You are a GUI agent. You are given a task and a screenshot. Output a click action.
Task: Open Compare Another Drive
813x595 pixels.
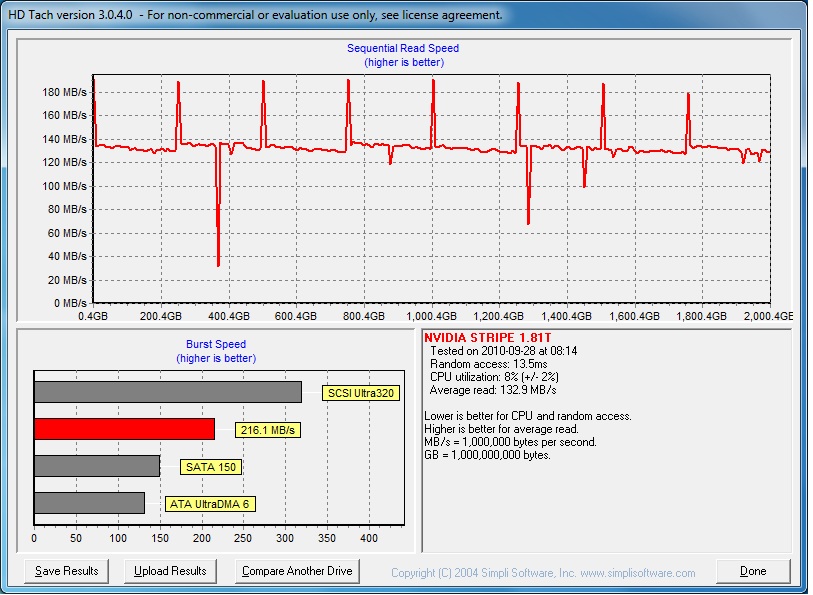[x=297, y=571]
